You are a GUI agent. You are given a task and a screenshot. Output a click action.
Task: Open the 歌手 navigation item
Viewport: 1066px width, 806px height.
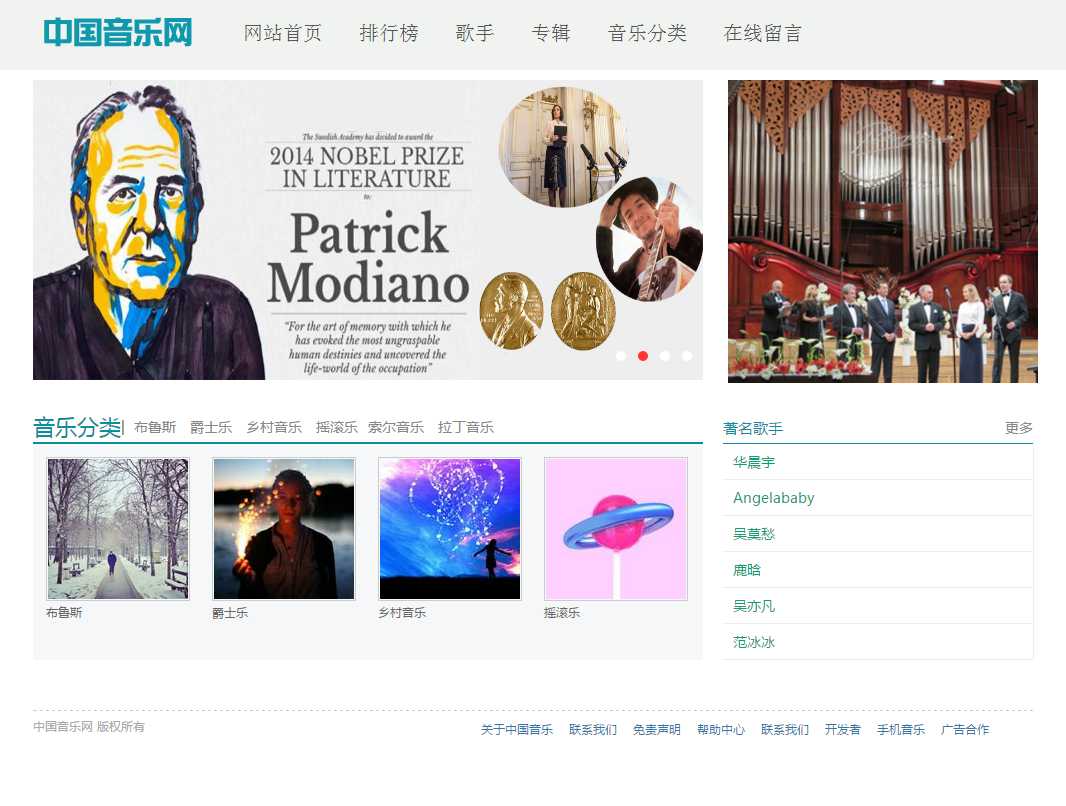point(475,33)
